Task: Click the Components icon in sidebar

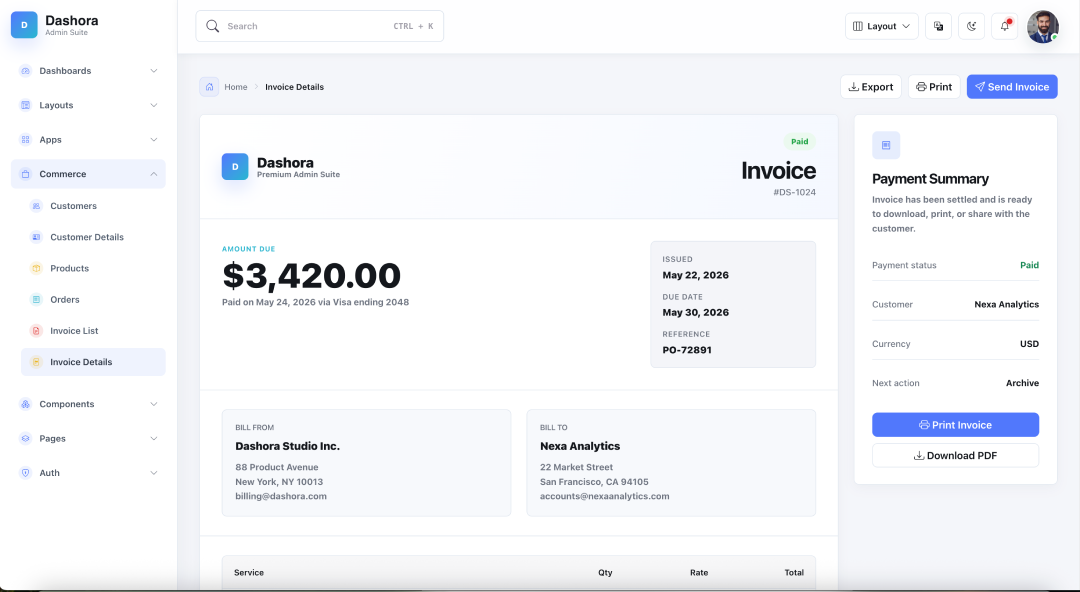Action: (x=25, y=405)
